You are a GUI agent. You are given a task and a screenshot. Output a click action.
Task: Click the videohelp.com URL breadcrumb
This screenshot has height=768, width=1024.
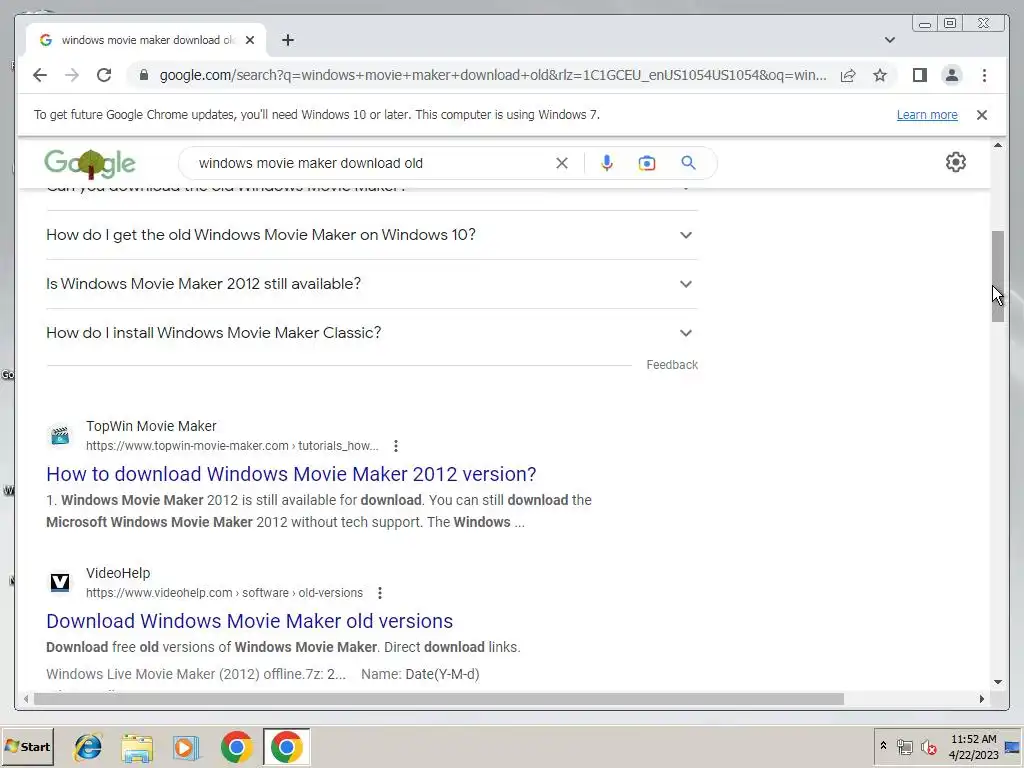pos(224,593)
